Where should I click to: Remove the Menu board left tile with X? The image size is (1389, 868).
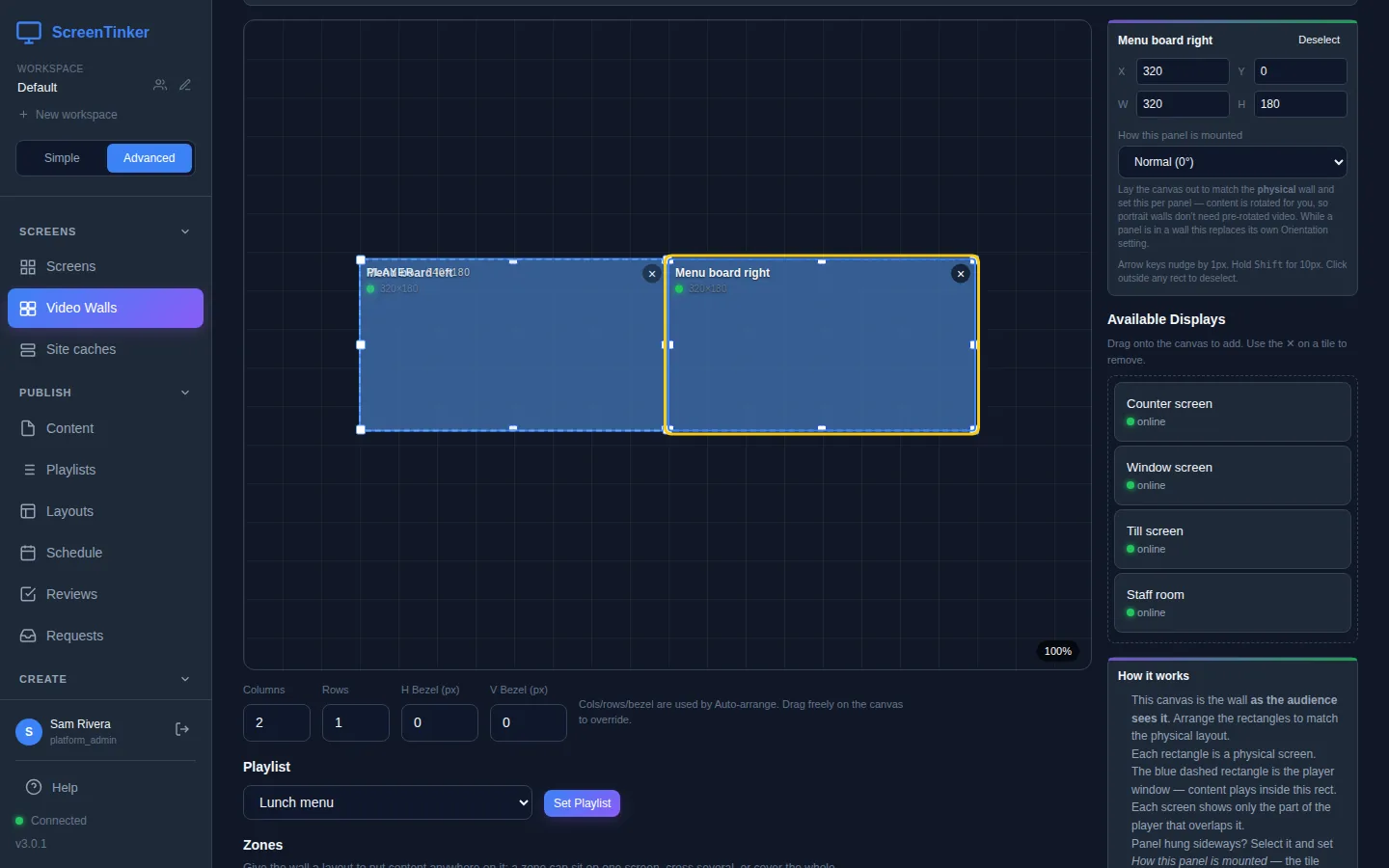pos(652,274)
